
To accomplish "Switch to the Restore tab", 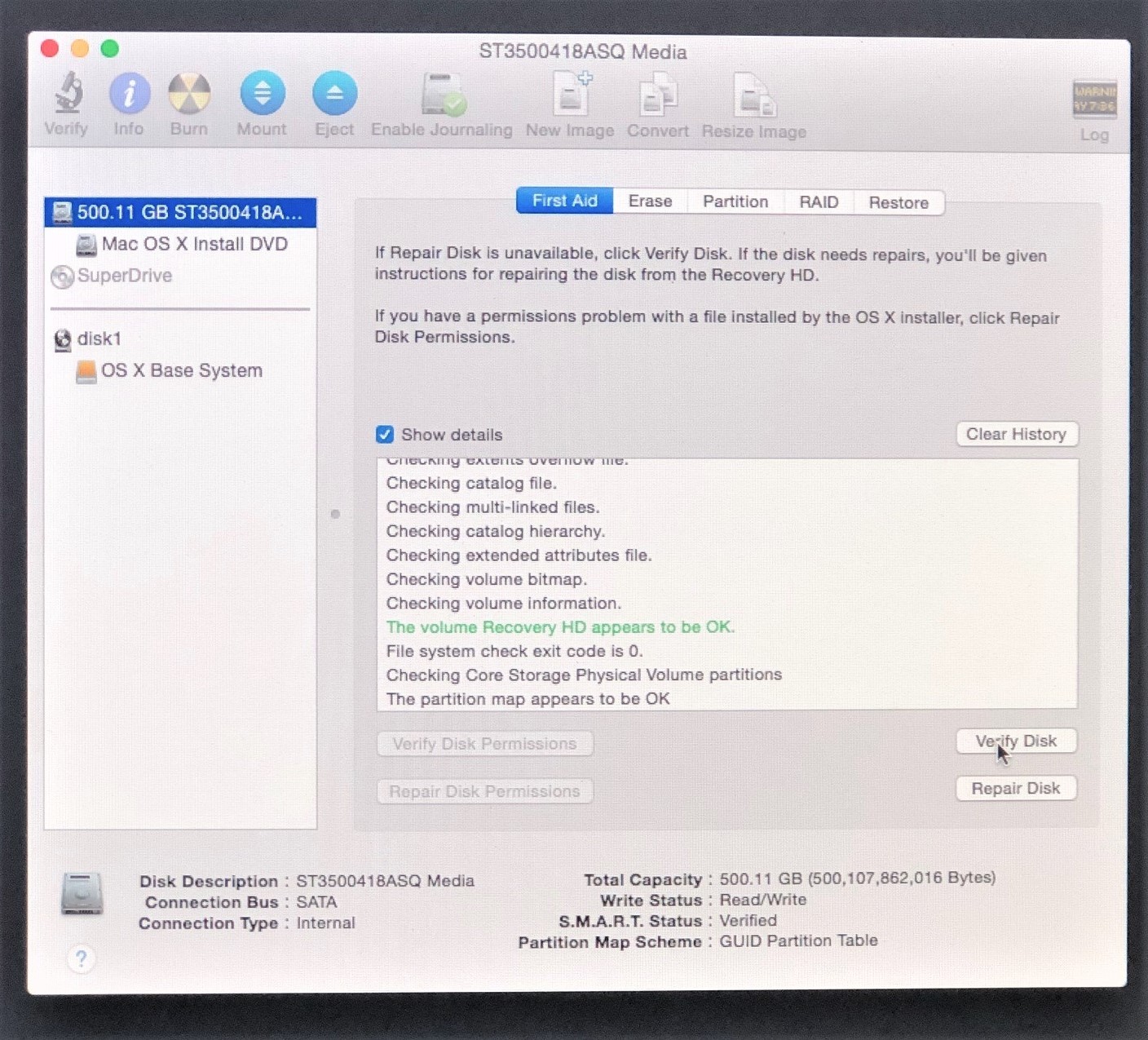I will pos(899,202).
